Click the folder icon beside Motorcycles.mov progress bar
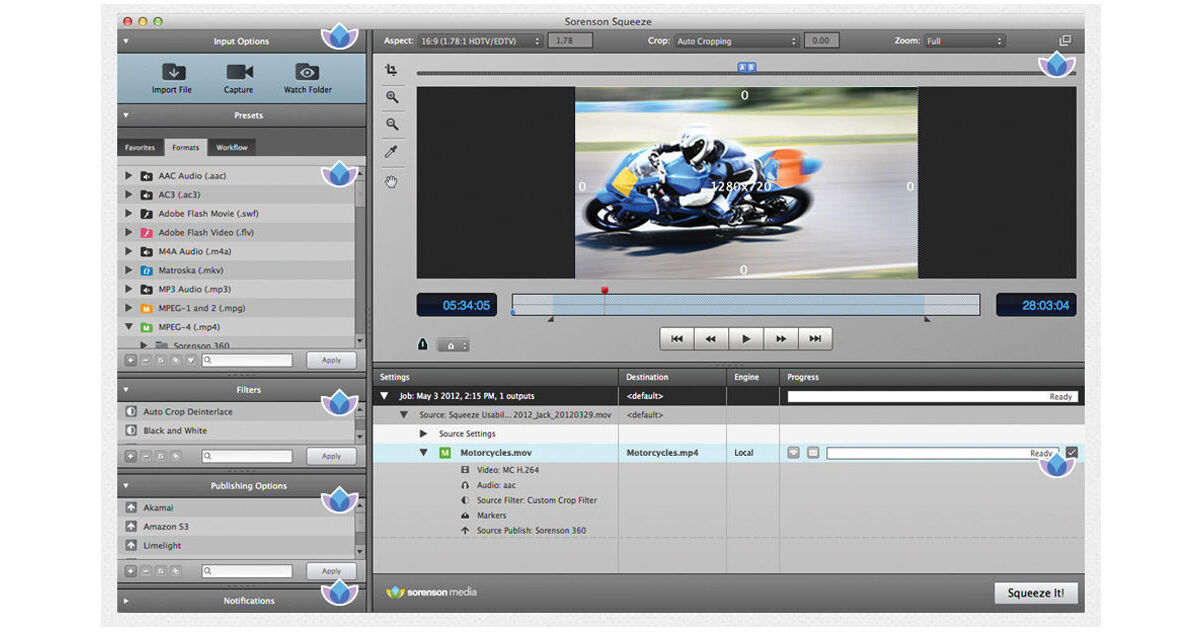Screen dimensions: 1203x632 coord(813,453)
